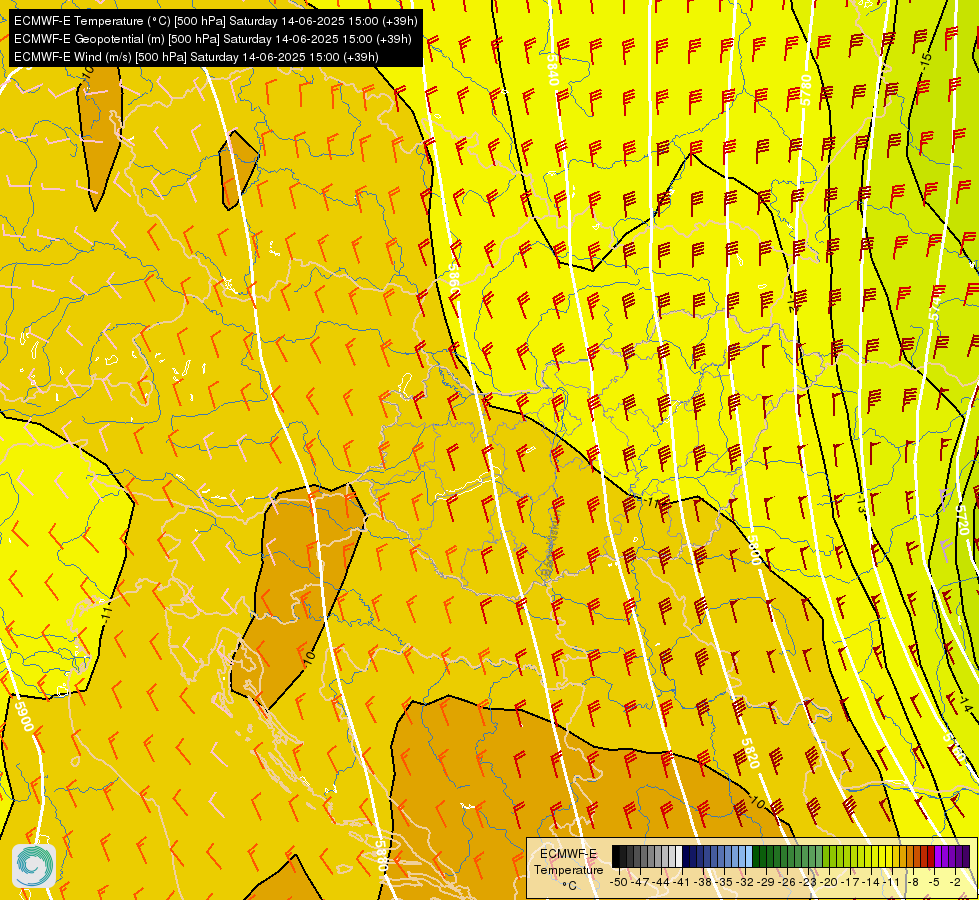Click the -2 legend label
This screenshot has height=900, width=979.
click(955, 882)
